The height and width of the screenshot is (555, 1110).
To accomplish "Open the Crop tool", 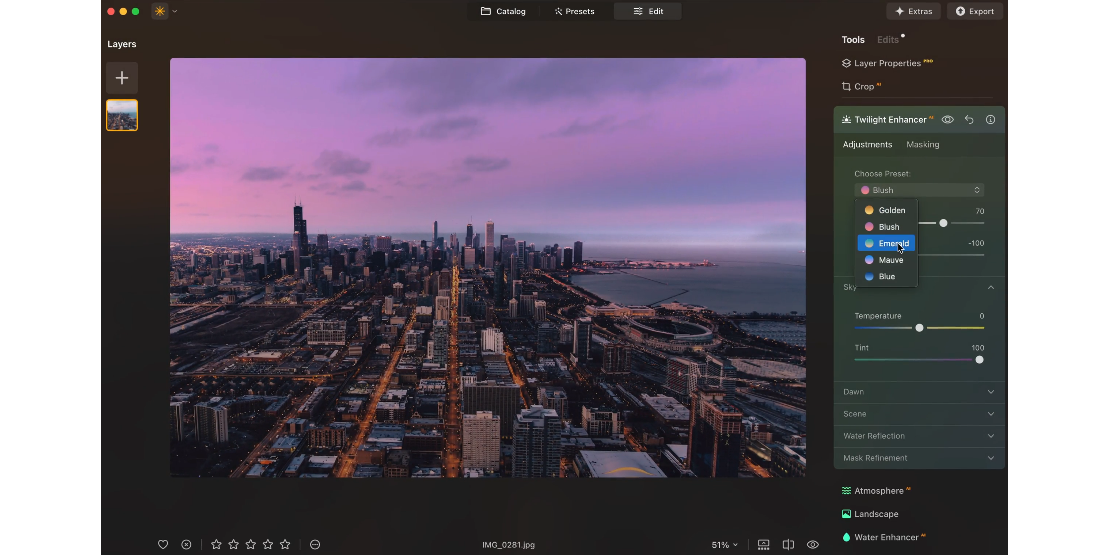I will pyautogui.click(x=862, y=87).
